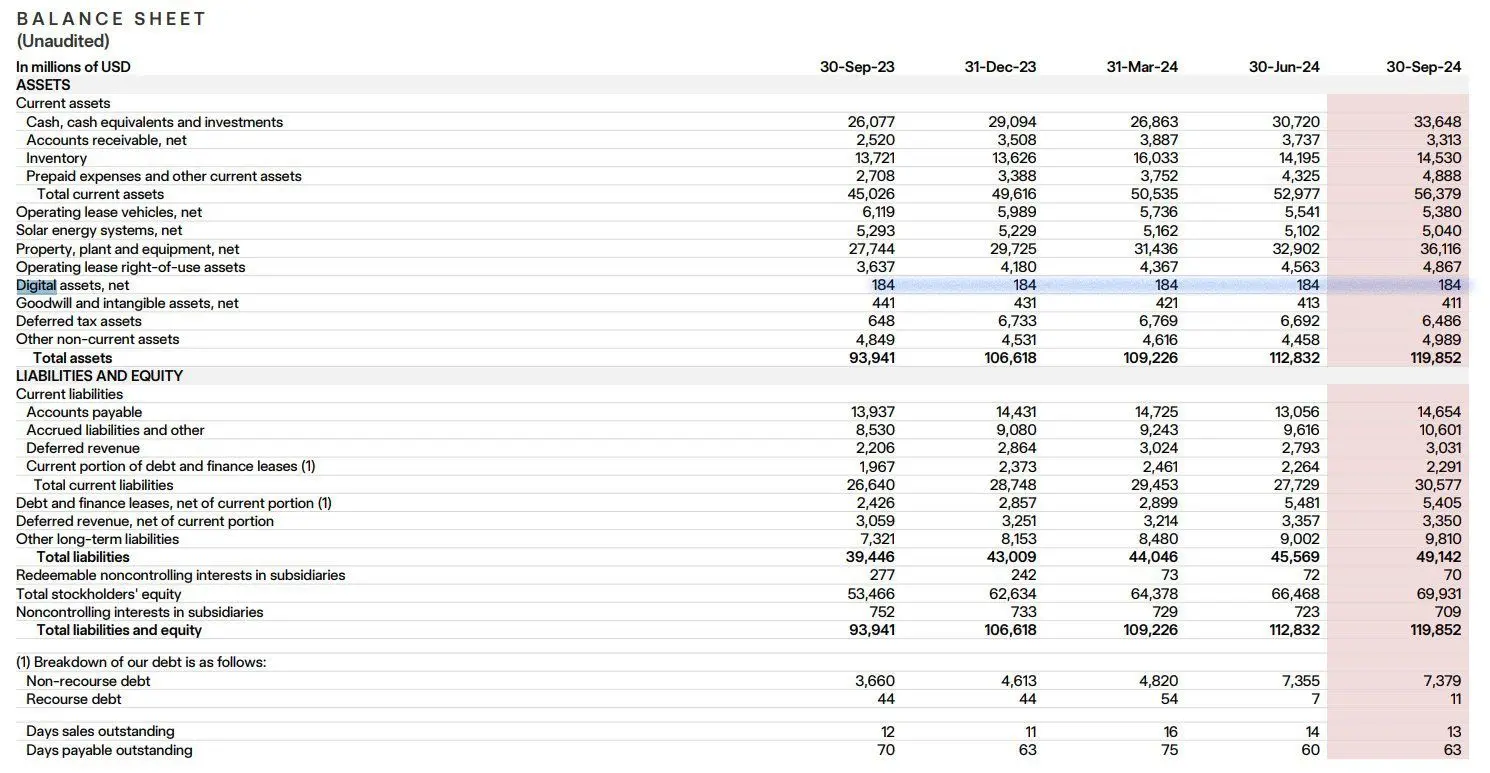Click the 'LIABILITIES AND EQUITY' section heading
This screenshot has height=773, width=1490.
tap(99, 376)
